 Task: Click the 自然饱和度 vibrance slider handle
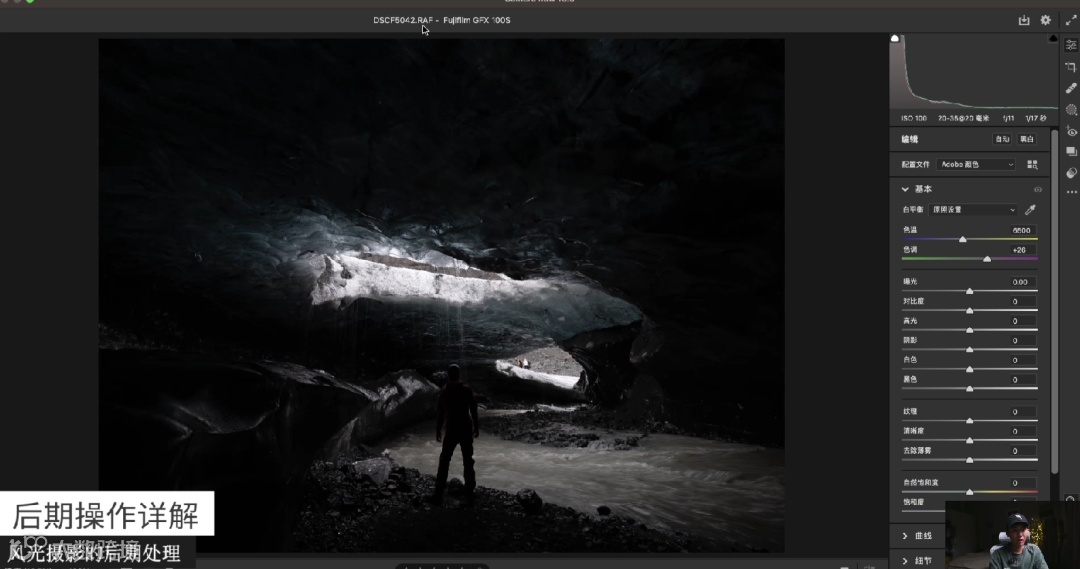(x=970, y=492)
